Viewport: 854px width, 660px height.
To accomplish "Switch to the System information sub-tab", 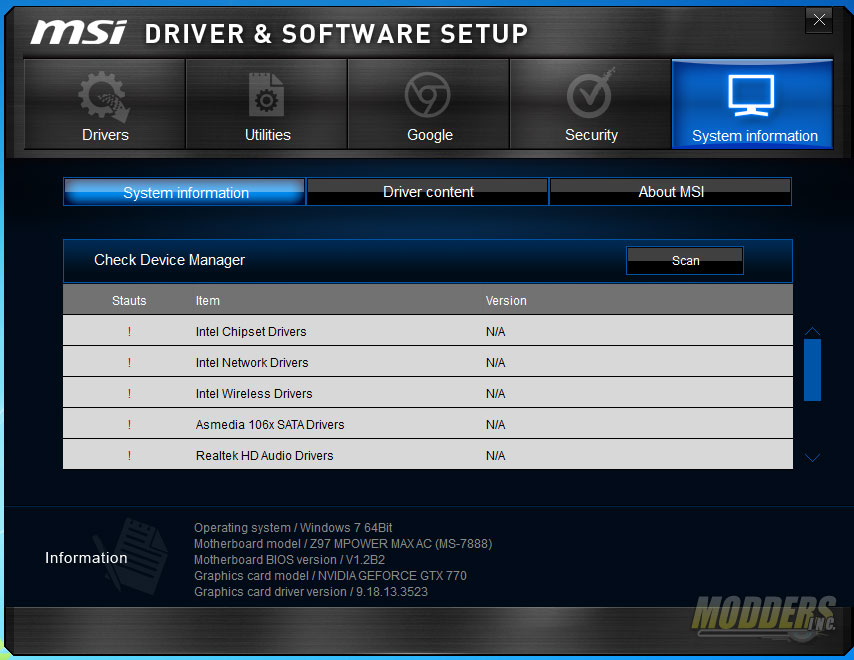I will pyautogui.click(x=185, y=192).
